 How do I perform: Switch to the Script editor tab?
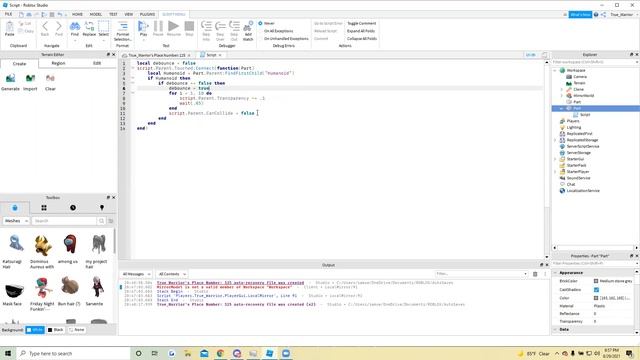point(211,55)
